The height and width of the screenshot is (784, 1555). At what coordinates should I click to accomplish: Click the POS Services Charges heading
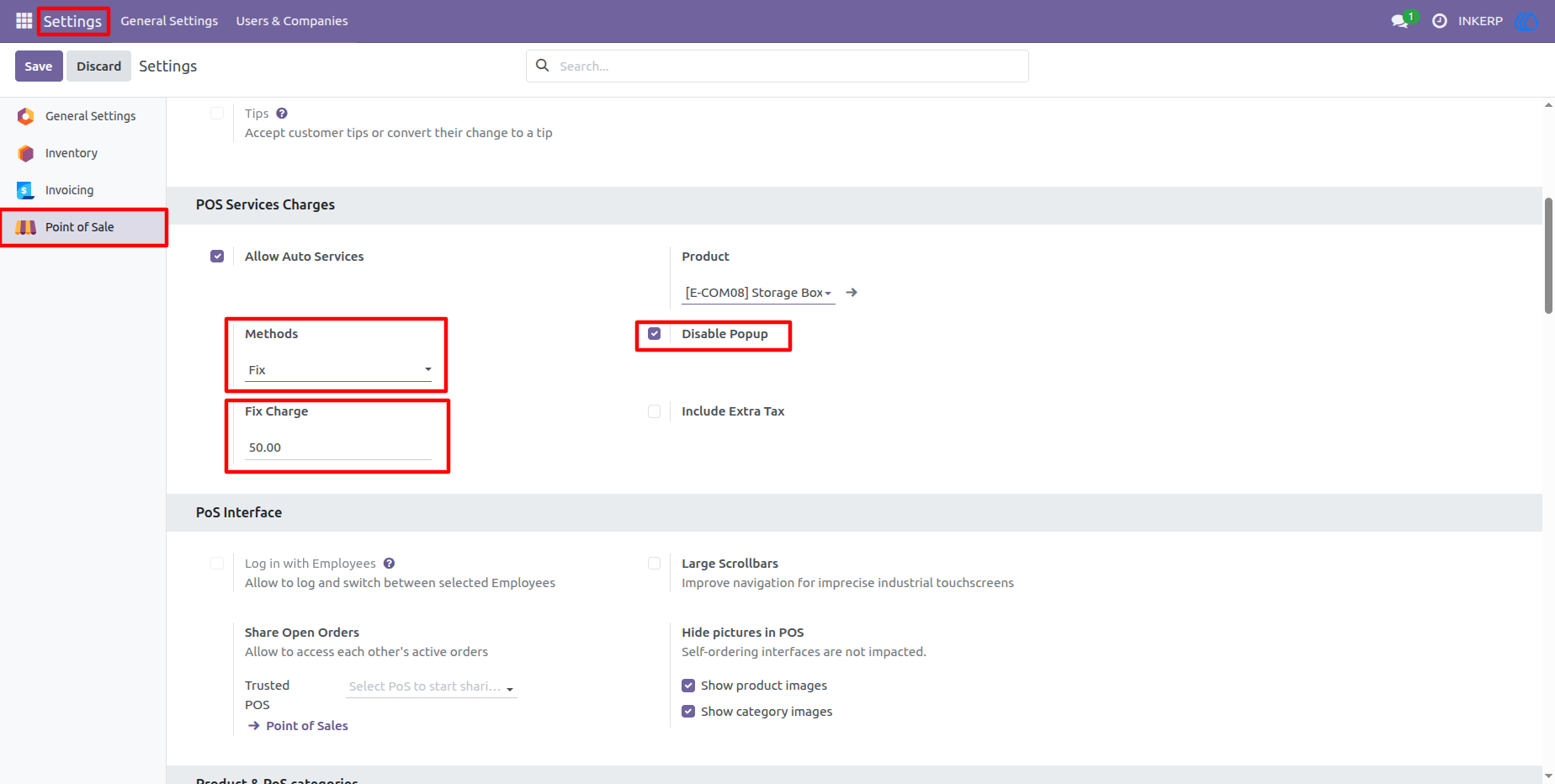(265, 204)
